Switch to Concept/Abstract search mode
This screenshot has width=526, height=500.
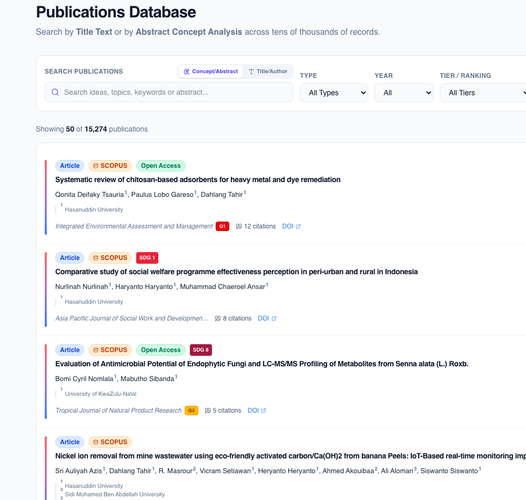[x=210, y=71]
